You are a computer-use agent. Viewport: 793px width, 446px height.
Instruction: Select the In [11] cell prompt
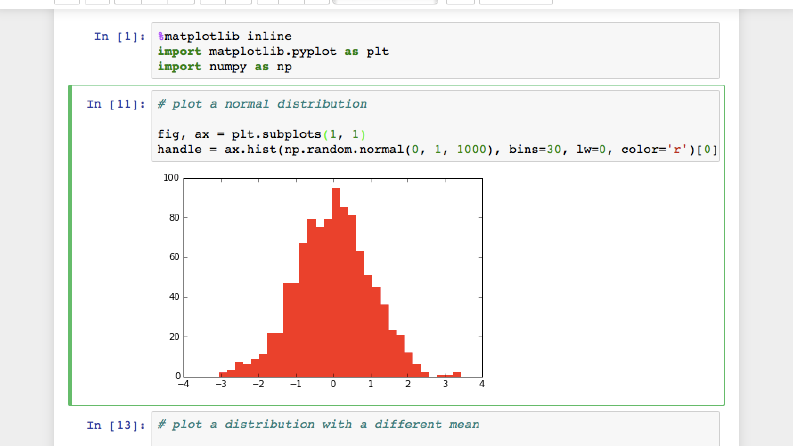pos(116,104)
